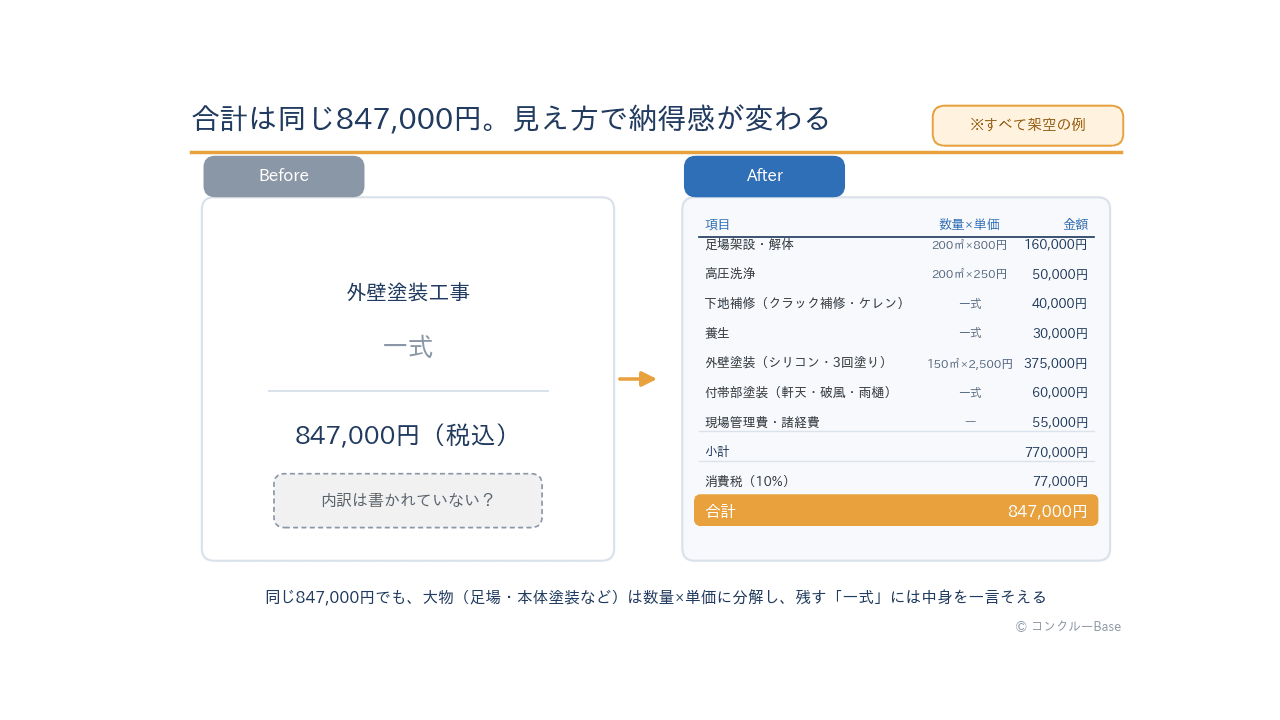Click 847,000円 in the orange total bar
Image resolution: width=1280 pixels, height=720 pixels.
pos(1047,511)
